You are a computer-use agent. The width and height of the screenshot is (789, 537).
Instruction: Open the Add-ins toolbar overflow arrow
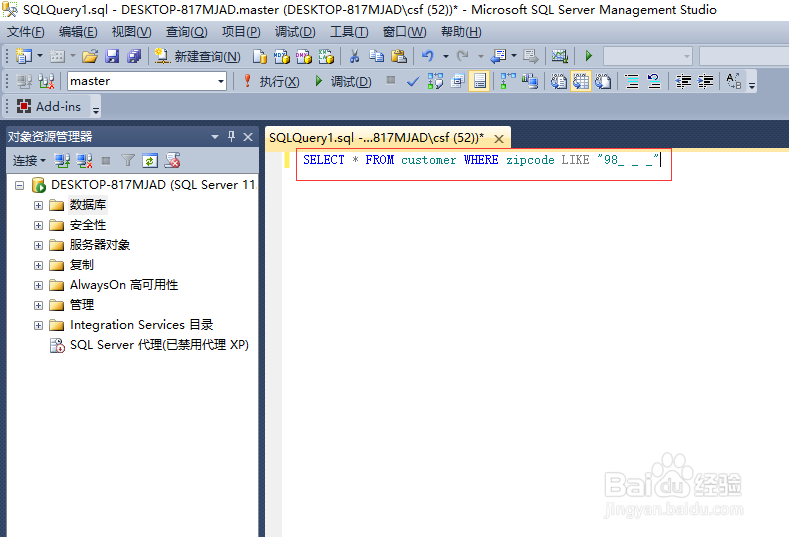96,110
